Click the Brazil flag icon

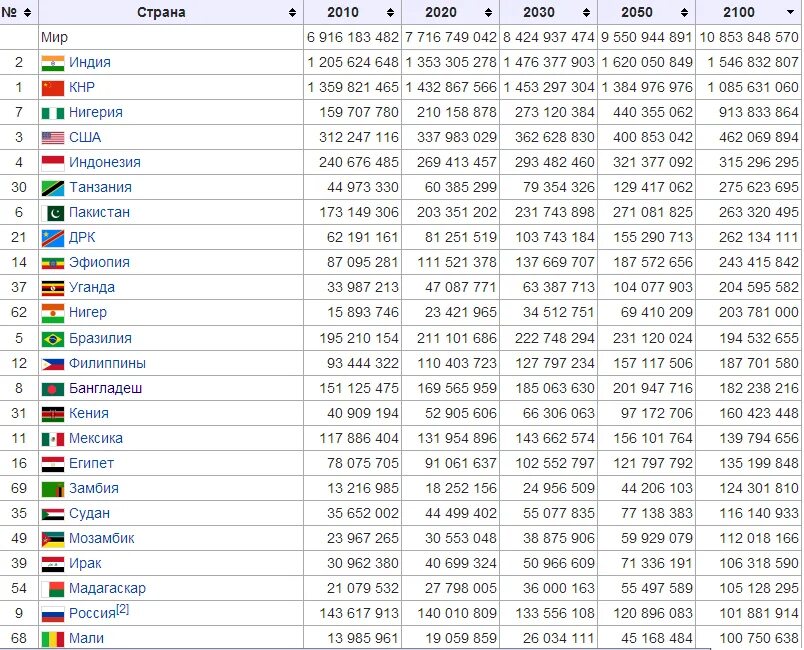tap(52, 338)
